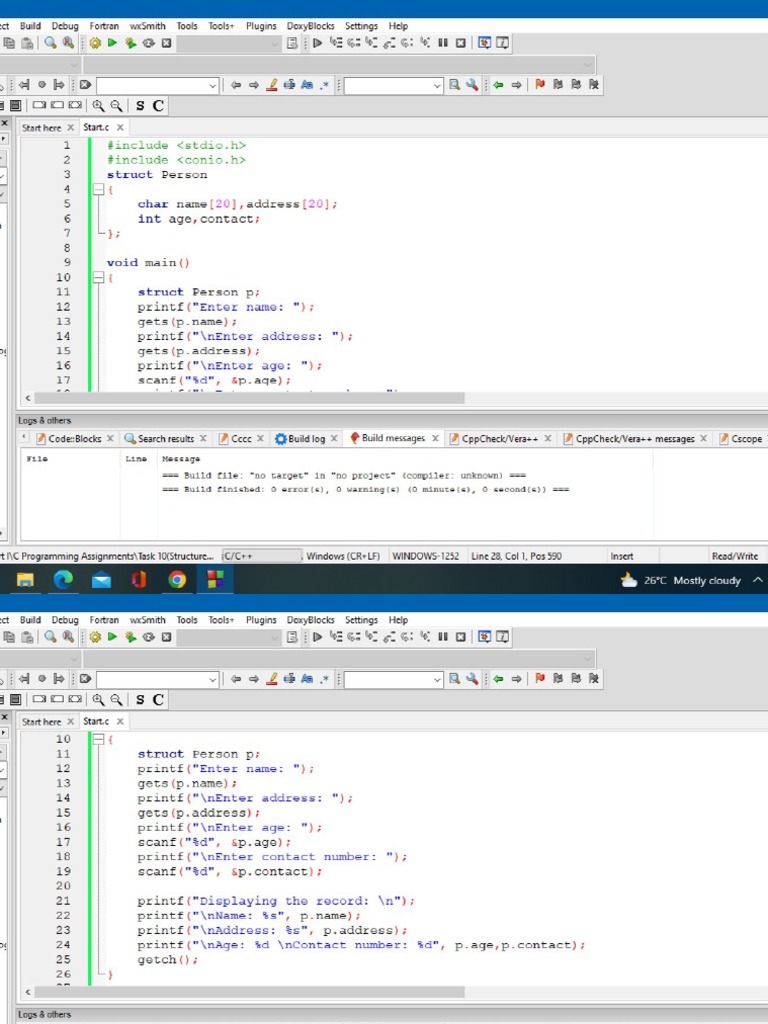
Task: Open the Settings menu in lower window
Action: tap(361, 620)
